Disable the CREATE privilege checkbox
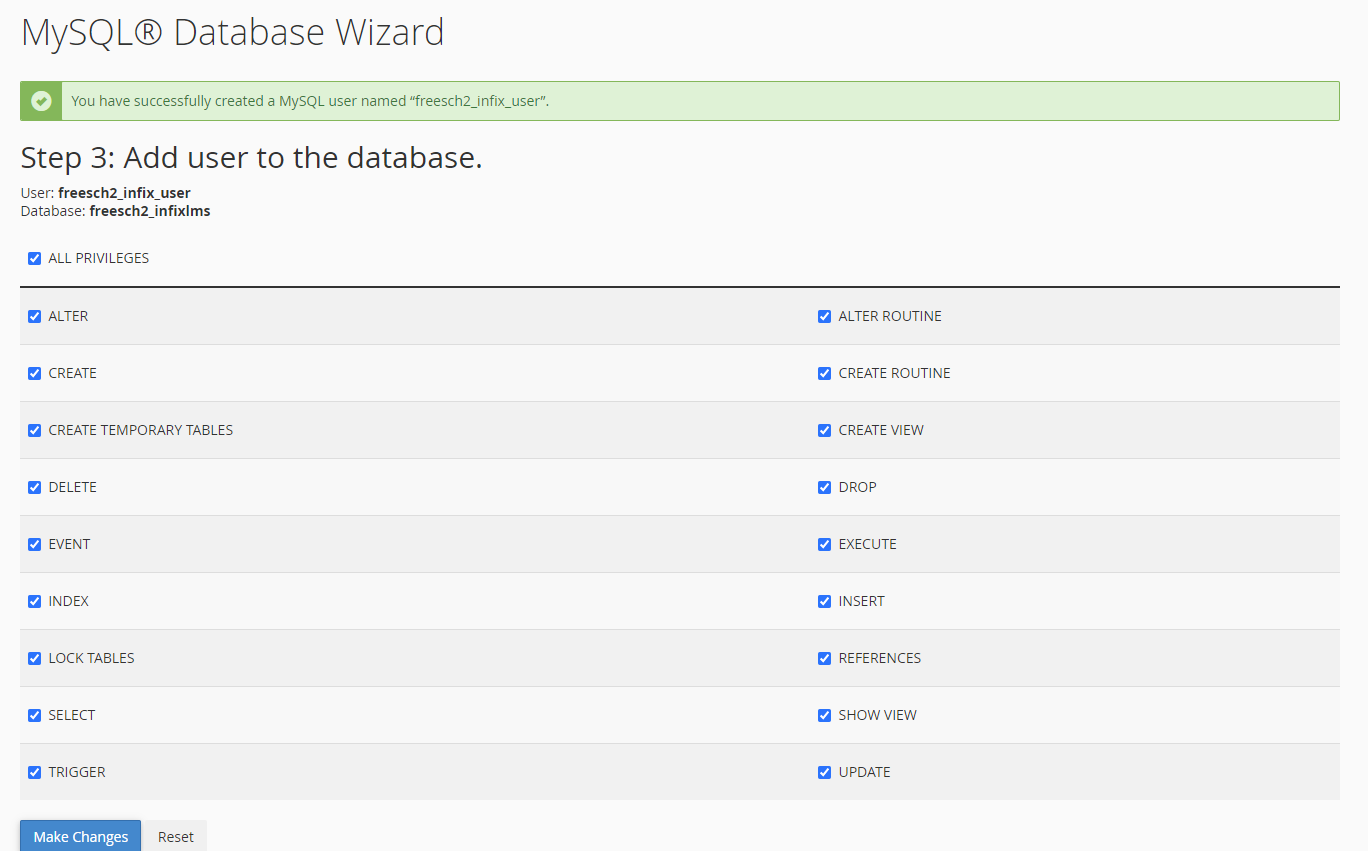1368x851 pixels. click(x=35, y=374)
